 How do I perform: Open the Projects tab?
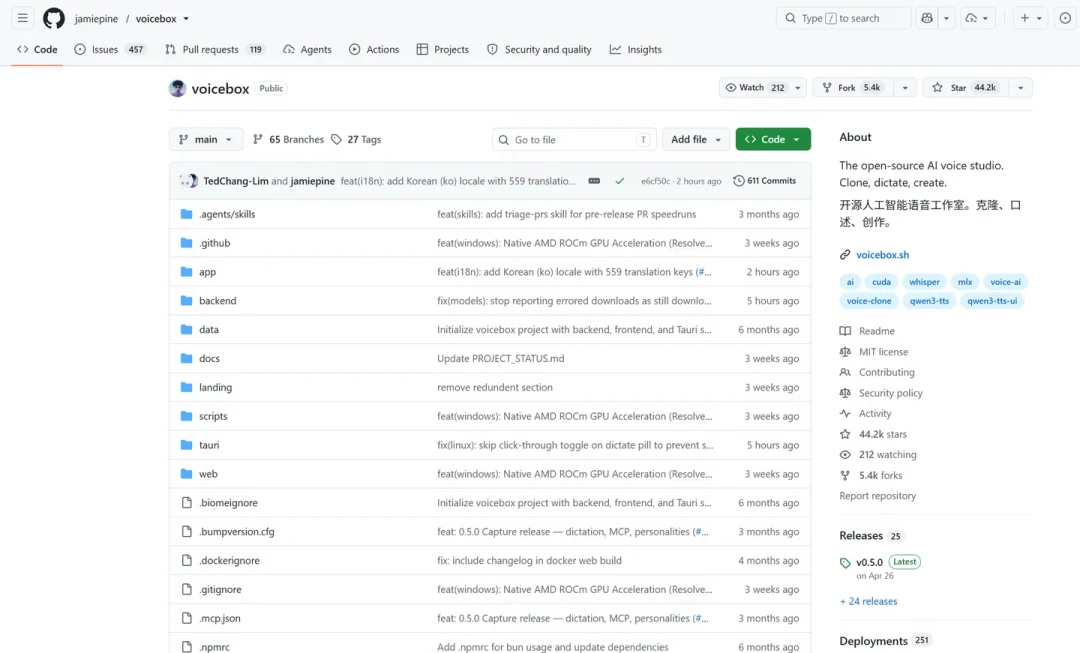tap(443, 50)
